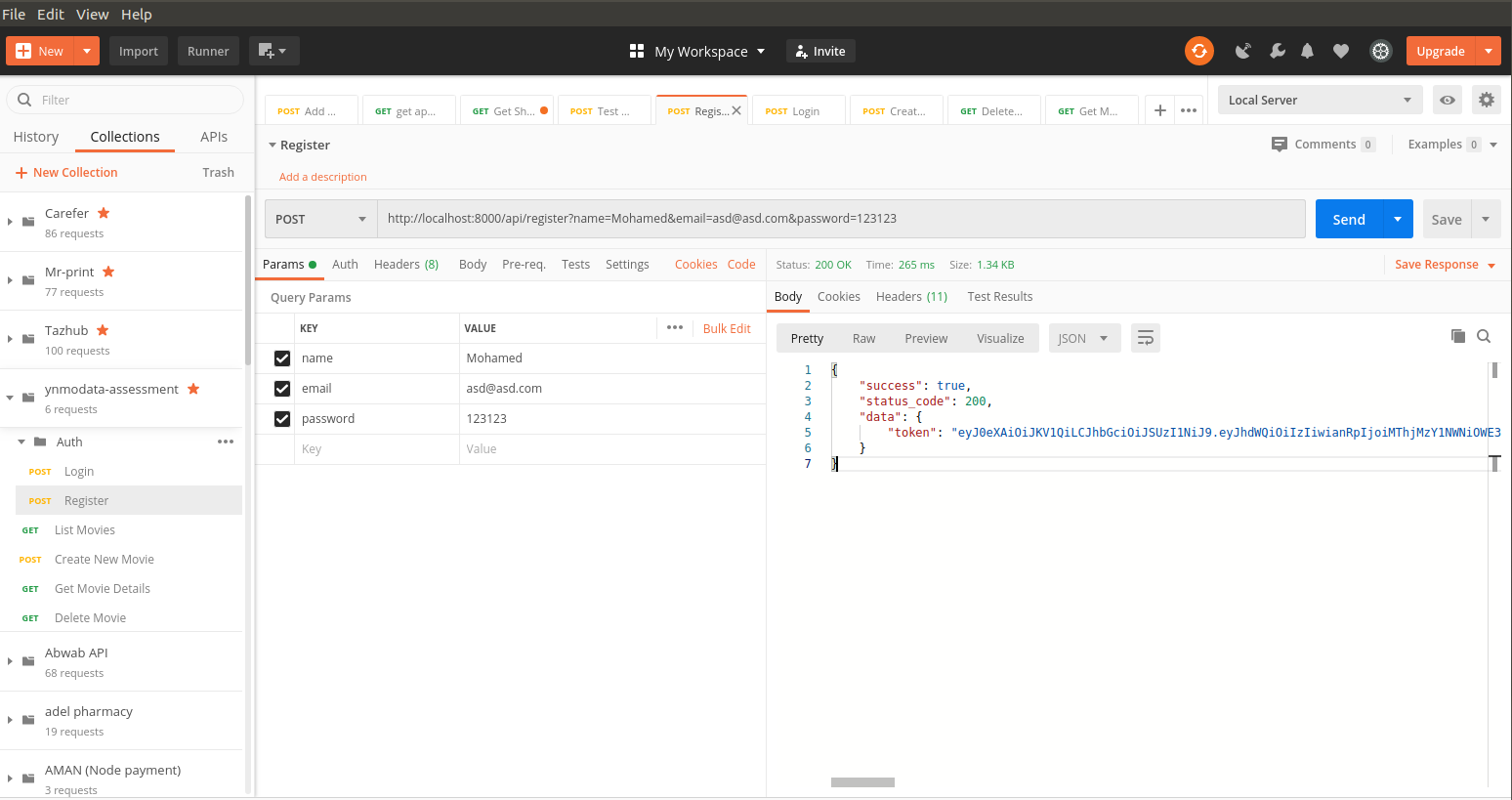The height and width of the screenshot is (800, 1512).
Task: Collapse the Register request title arrow
Action: tap(273, 145)
